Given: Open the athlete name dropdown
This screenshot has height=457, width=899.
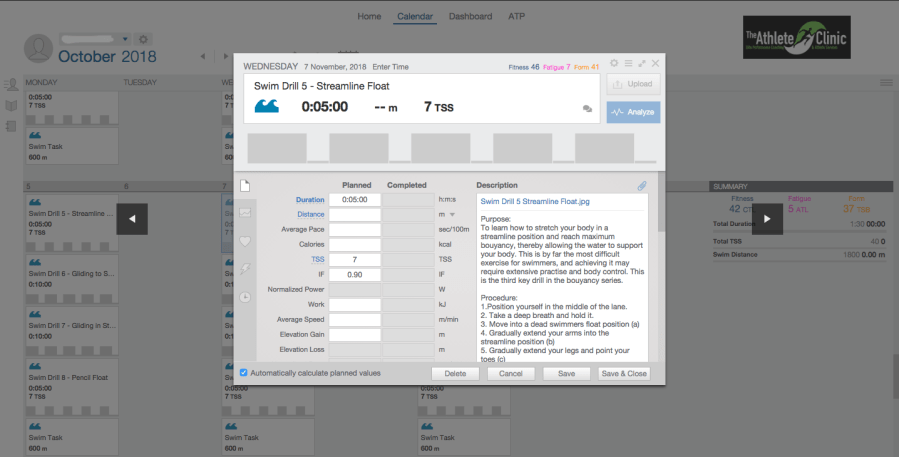Looking at the screenshot, I should pos(125,39).
